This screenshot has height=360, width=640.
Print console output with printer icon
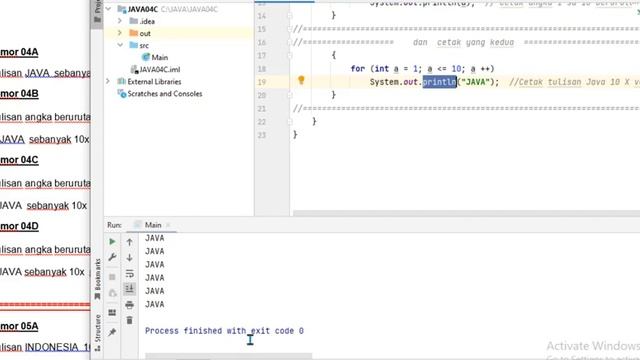click(x=129, y=304)
